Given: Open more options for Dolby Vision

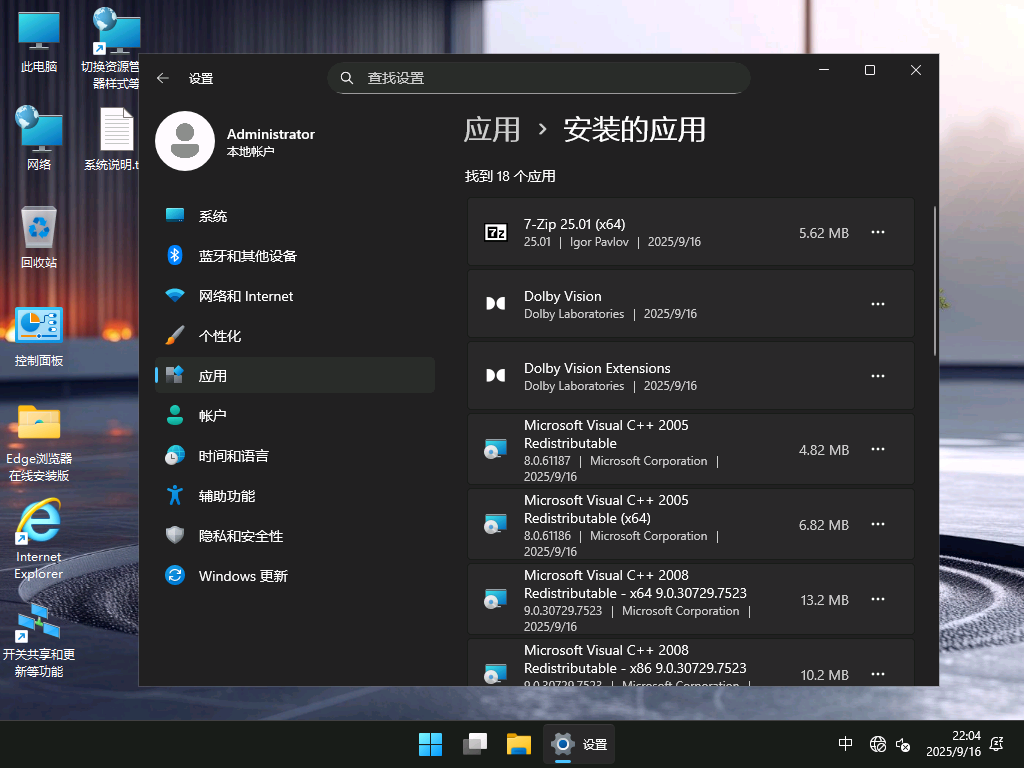Looking at the screenshot, I should click(878, 304).
